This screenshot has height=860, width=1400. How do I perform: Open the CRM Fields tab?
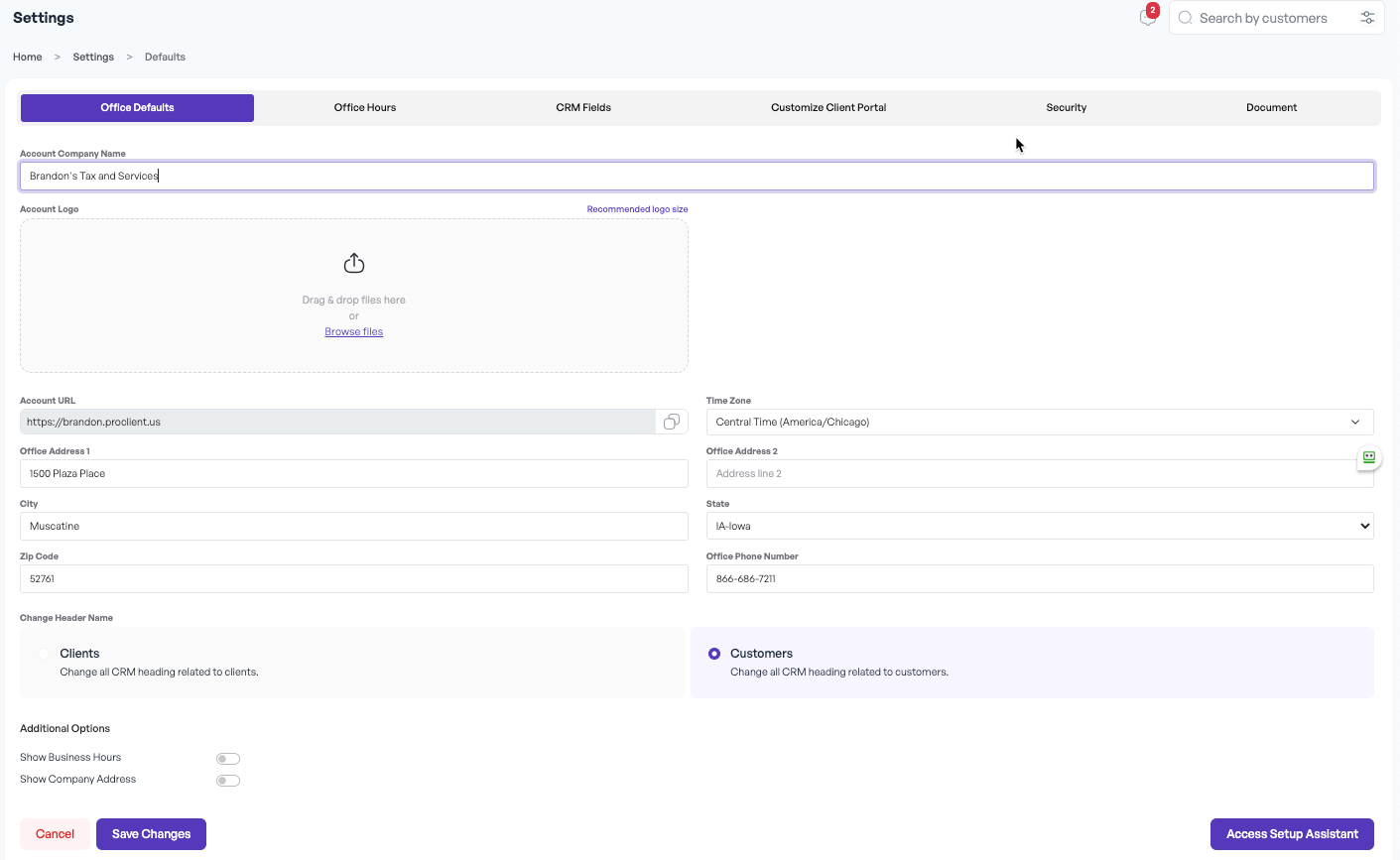click(583, 107)
